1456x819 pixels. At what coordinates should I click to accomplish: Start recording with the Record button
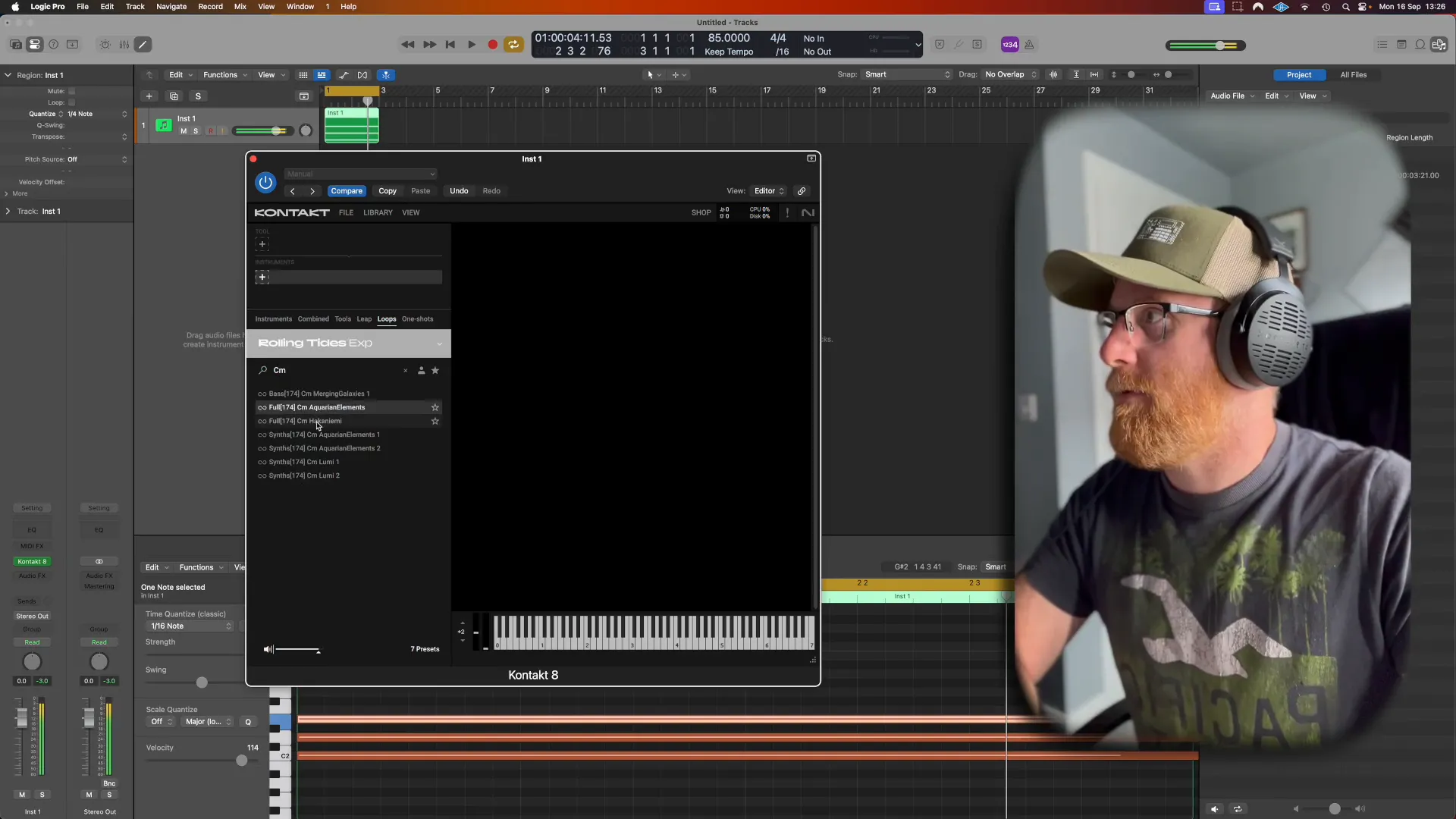pyautogui.click(x=493, y=45)
